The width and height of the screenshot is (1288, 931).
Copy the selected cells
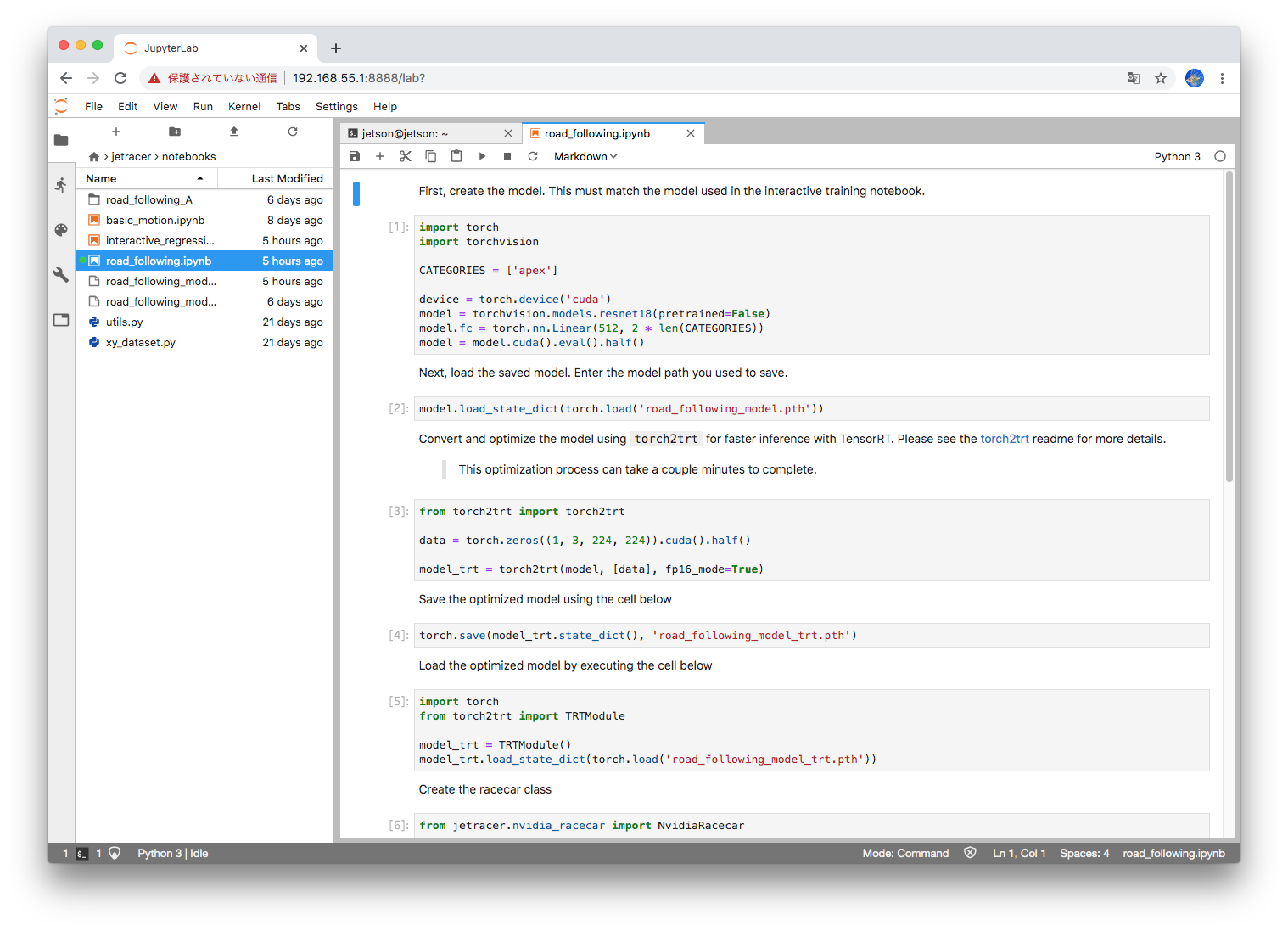431,156
